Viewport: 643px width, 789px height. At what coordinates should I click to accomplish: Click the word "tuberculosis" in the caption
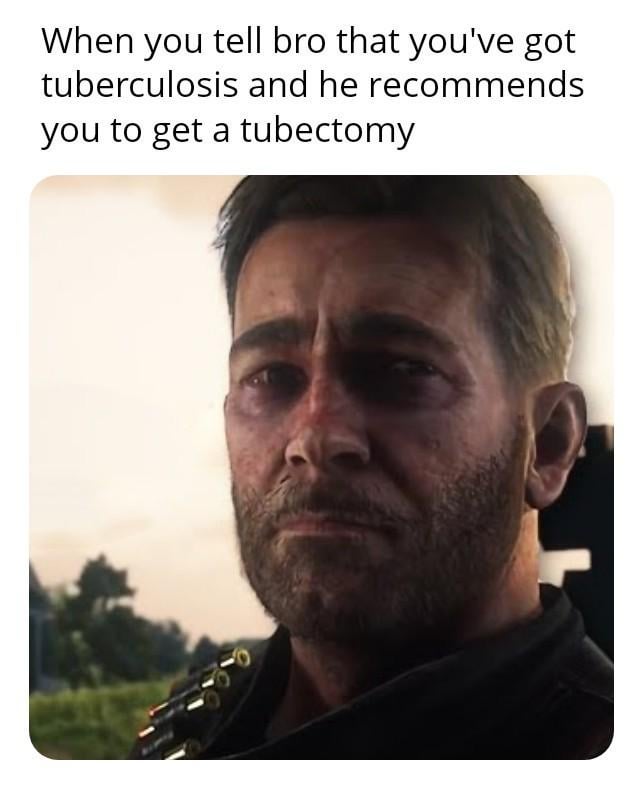pos(139,85)
